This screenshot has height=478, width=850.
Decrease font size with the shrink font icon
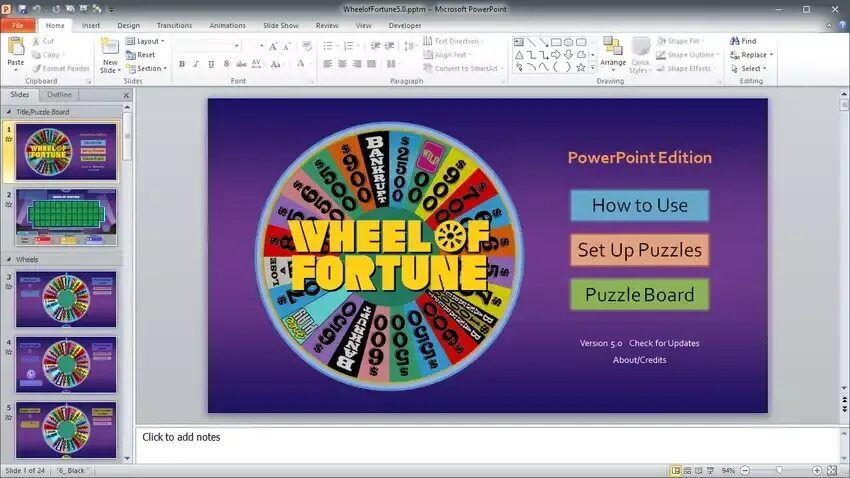pos(287,47)
